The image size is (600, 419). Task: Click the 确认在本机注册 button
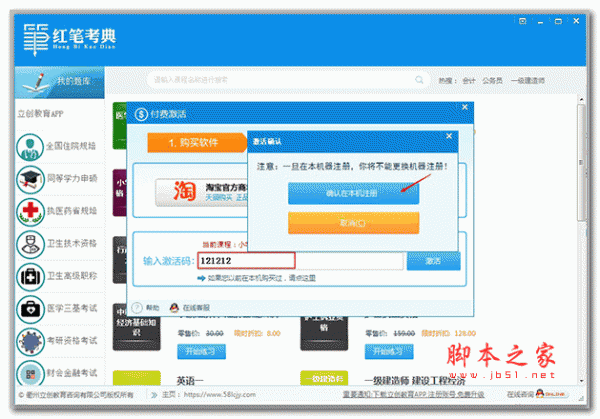353,193
